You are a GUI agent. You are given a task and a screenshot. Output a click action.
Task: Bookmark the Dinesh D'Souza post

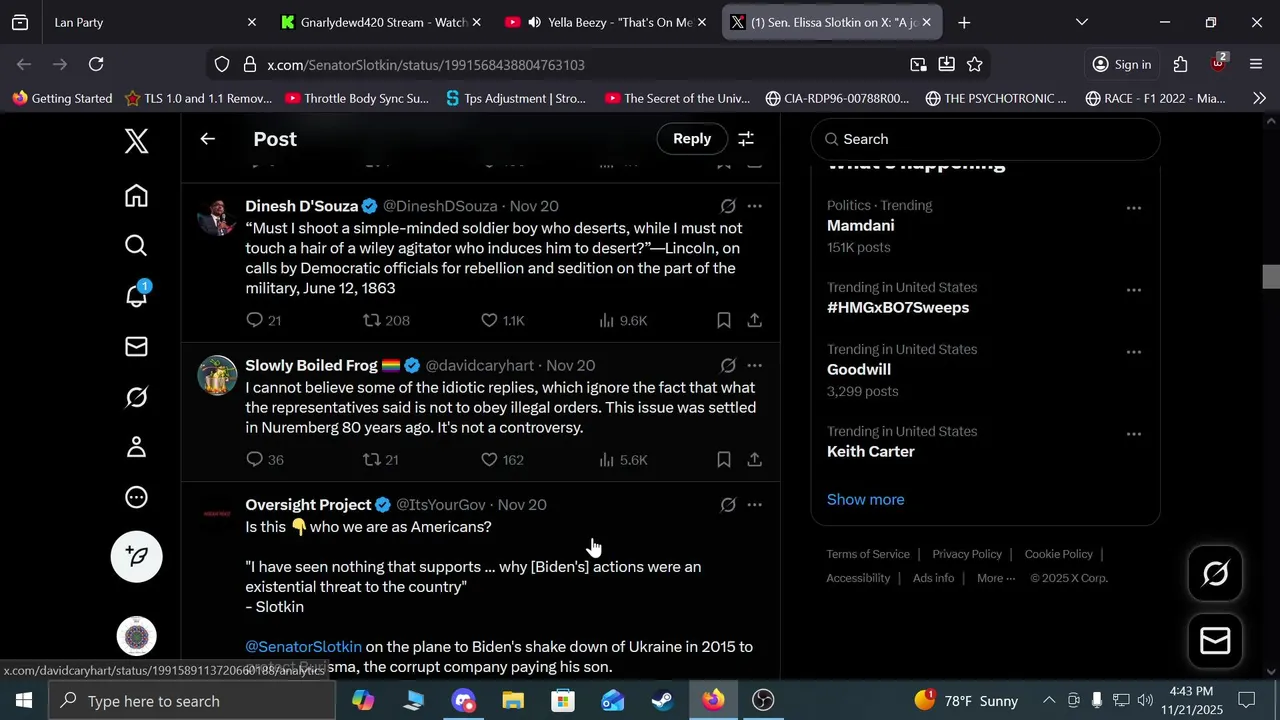[724, 320]
